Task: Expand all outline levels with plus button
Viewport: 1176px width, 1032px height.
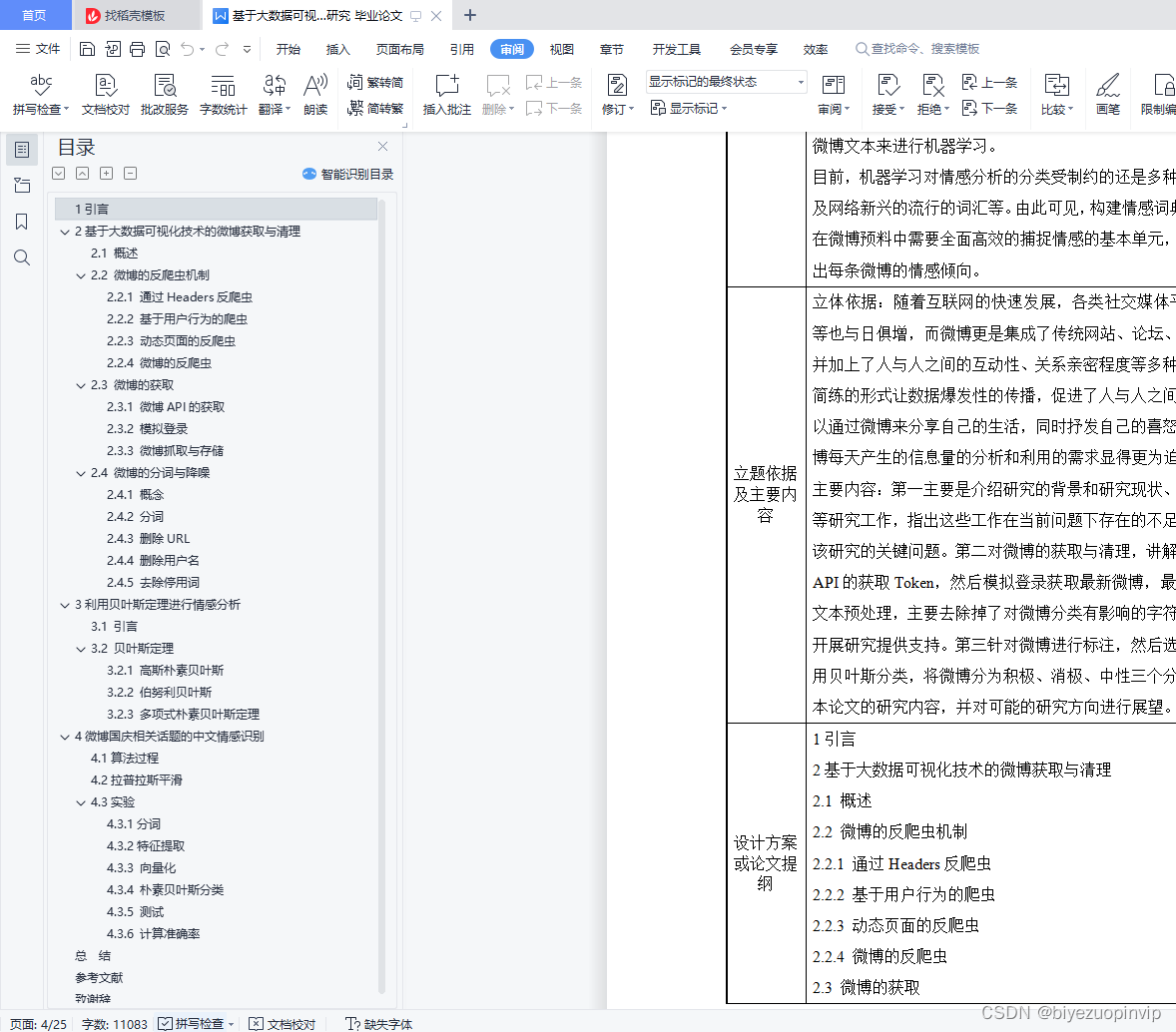Action: (x=106, y=173)
